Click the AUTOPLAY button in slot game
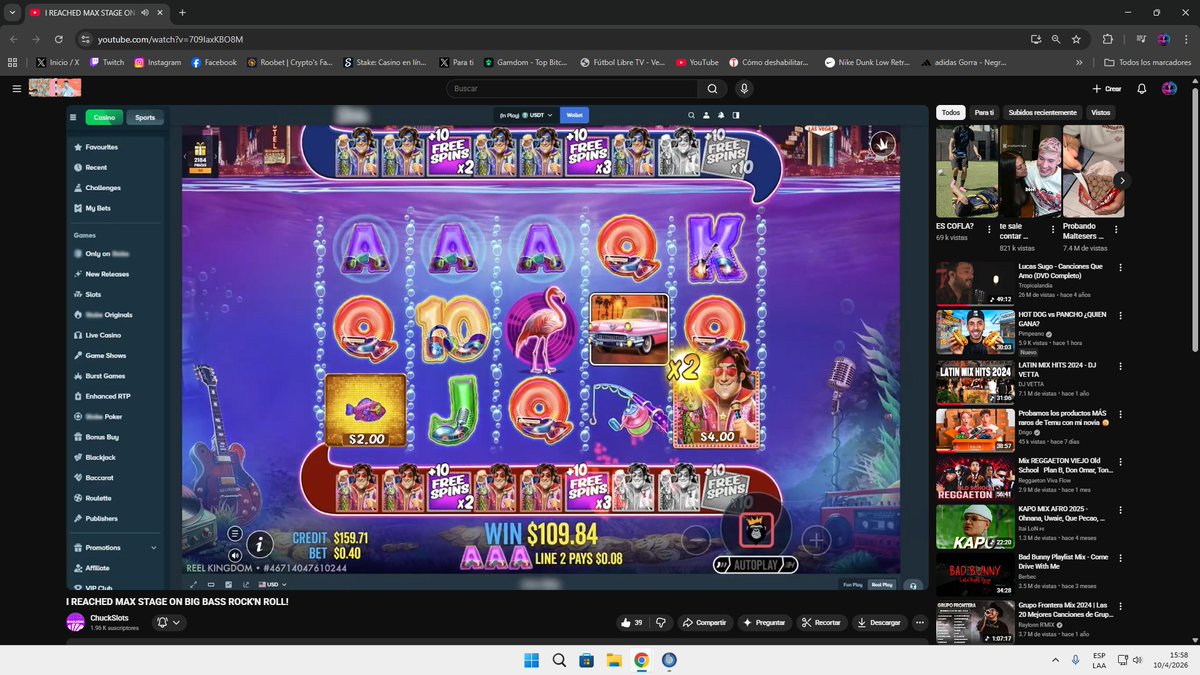1200x675 pixels. (756, 565)
